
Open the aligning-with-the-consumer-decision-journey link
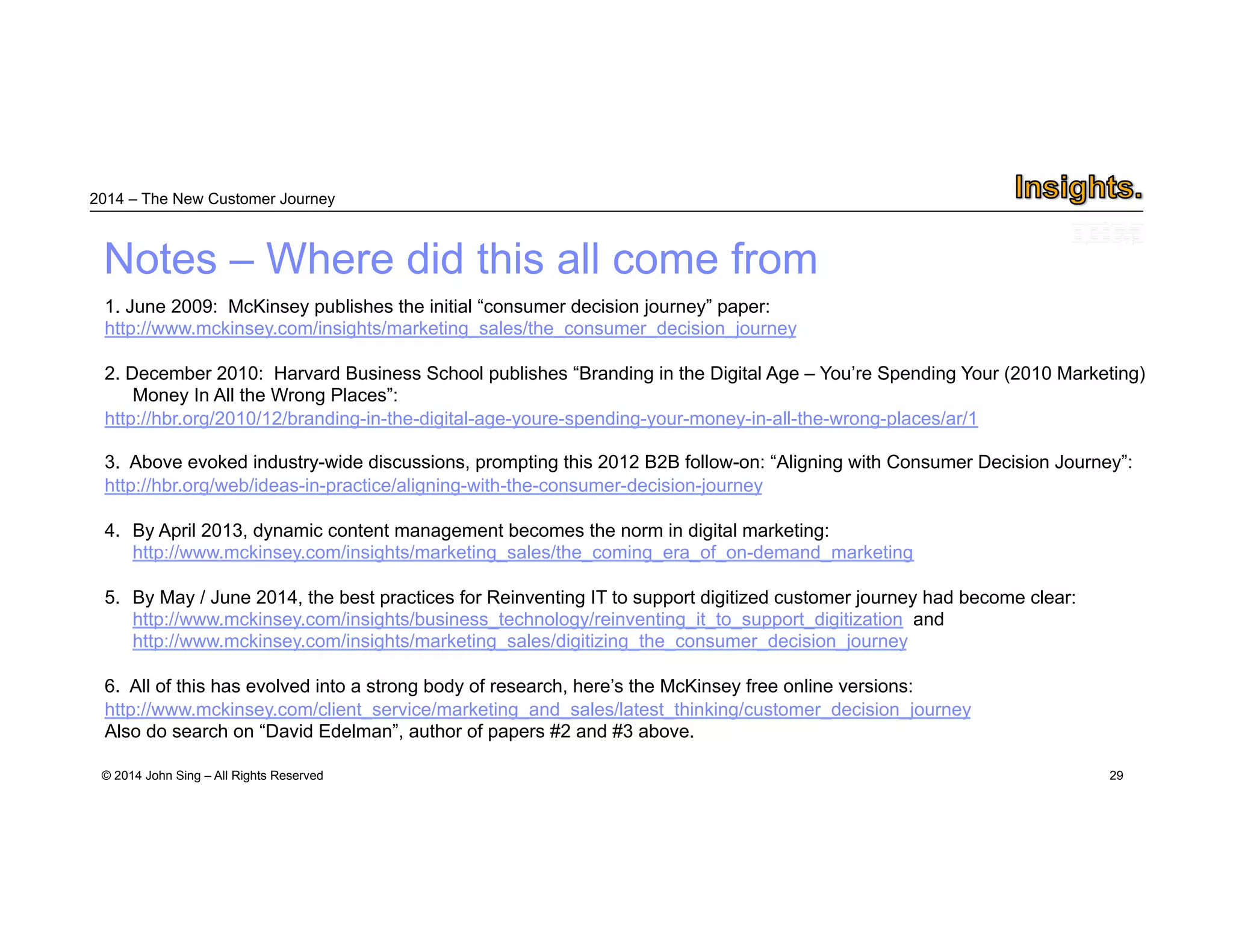433,485
